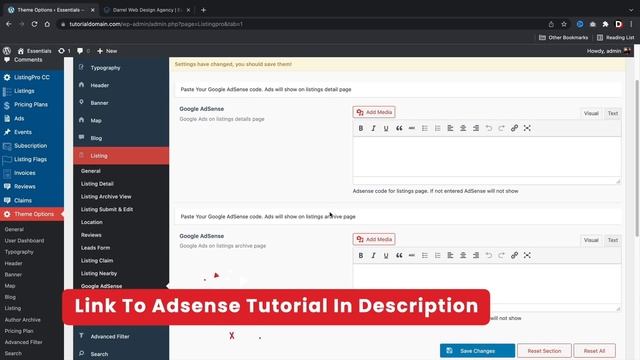The height and width of the screenshot is (360, 640).
Task: Click Reset All button
Action: point(594,351)
